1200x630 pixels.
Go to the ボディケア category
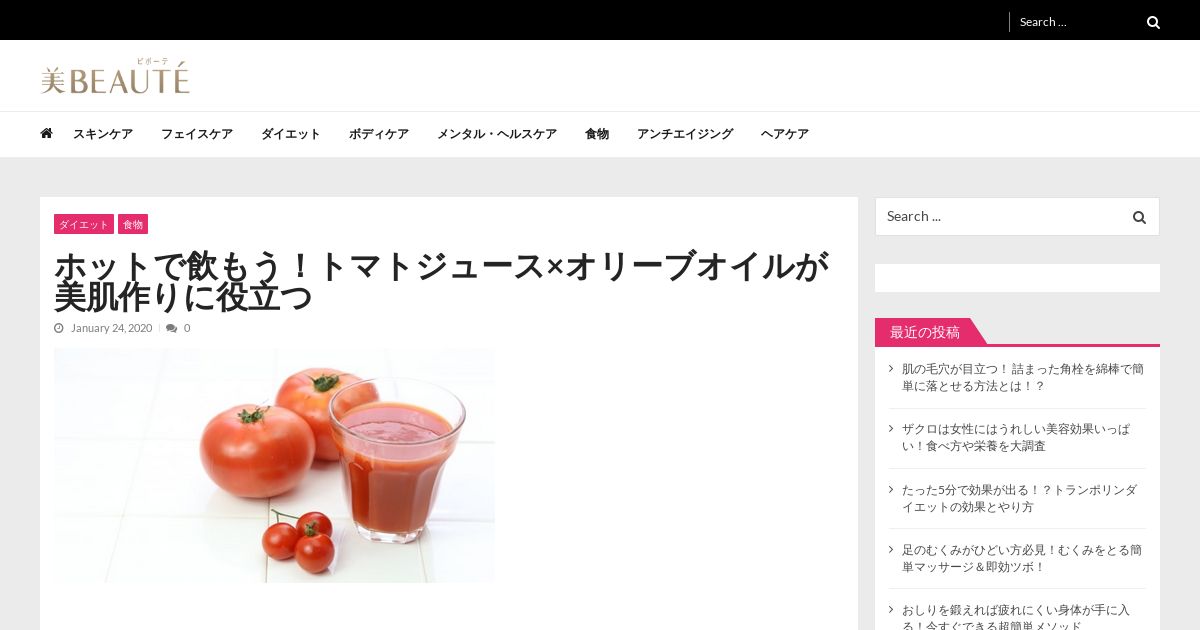point(379,134)
